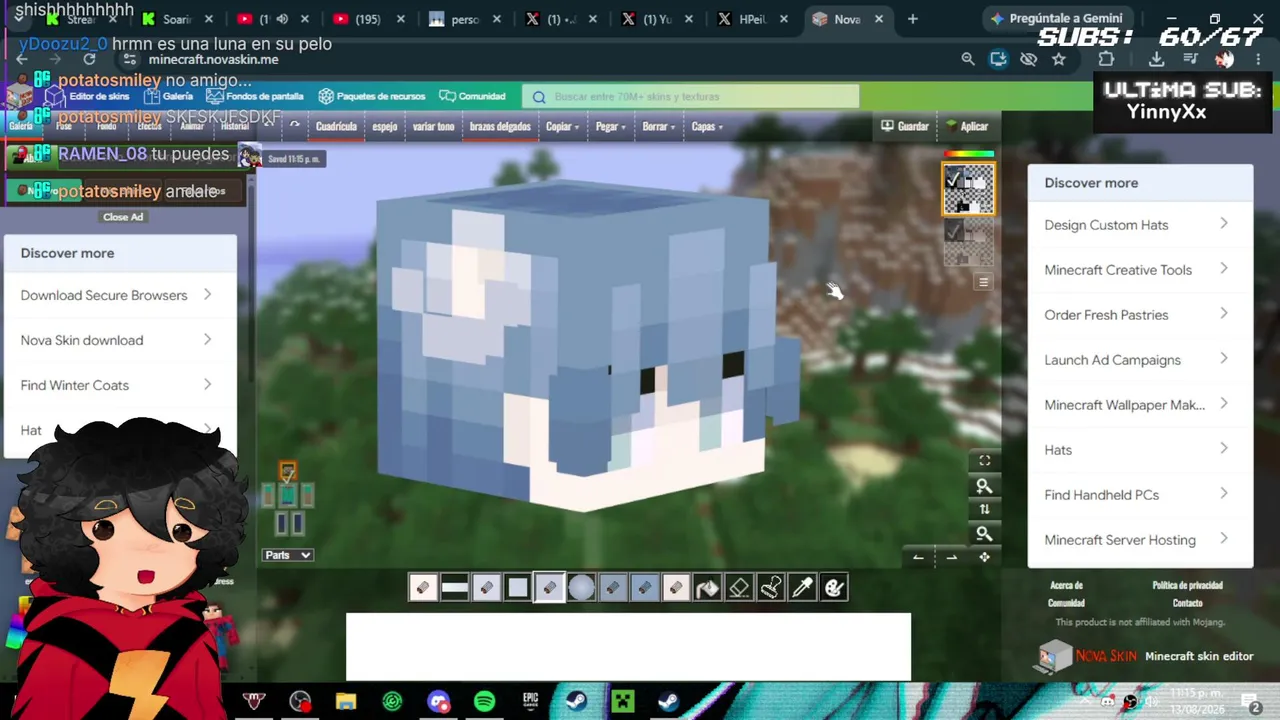Expand the Find Winter Coats link
This screenshot has width=1280, height=720.
(120, 385)
